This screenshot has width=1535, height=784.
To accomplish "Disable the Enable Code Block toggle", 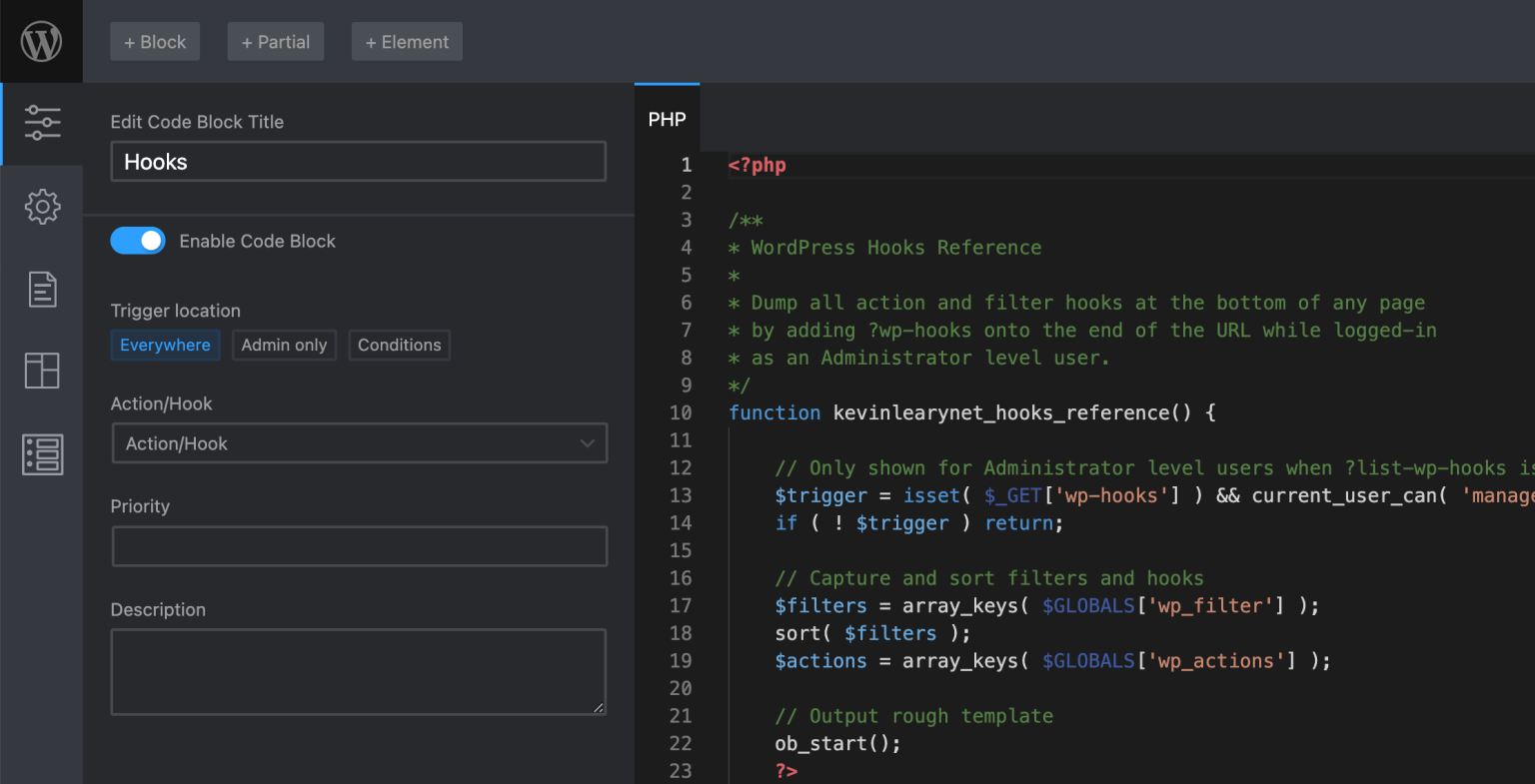I will point(138,240).
